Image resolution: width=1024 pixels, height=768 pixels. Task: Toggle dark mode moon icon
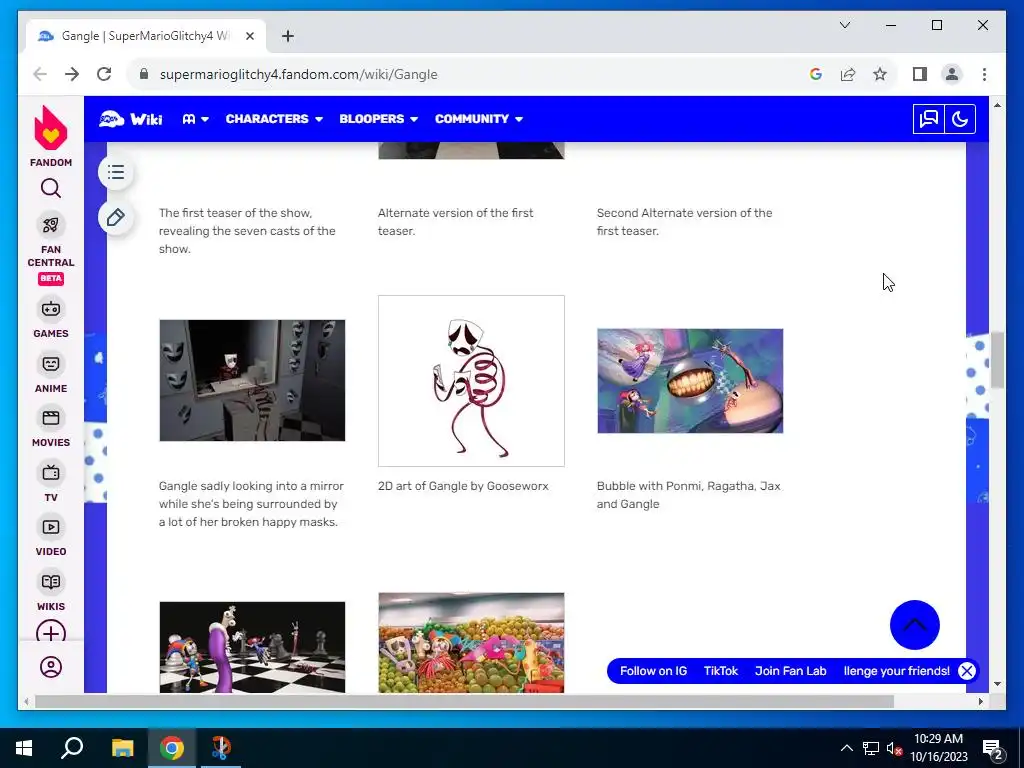(960, 119)
